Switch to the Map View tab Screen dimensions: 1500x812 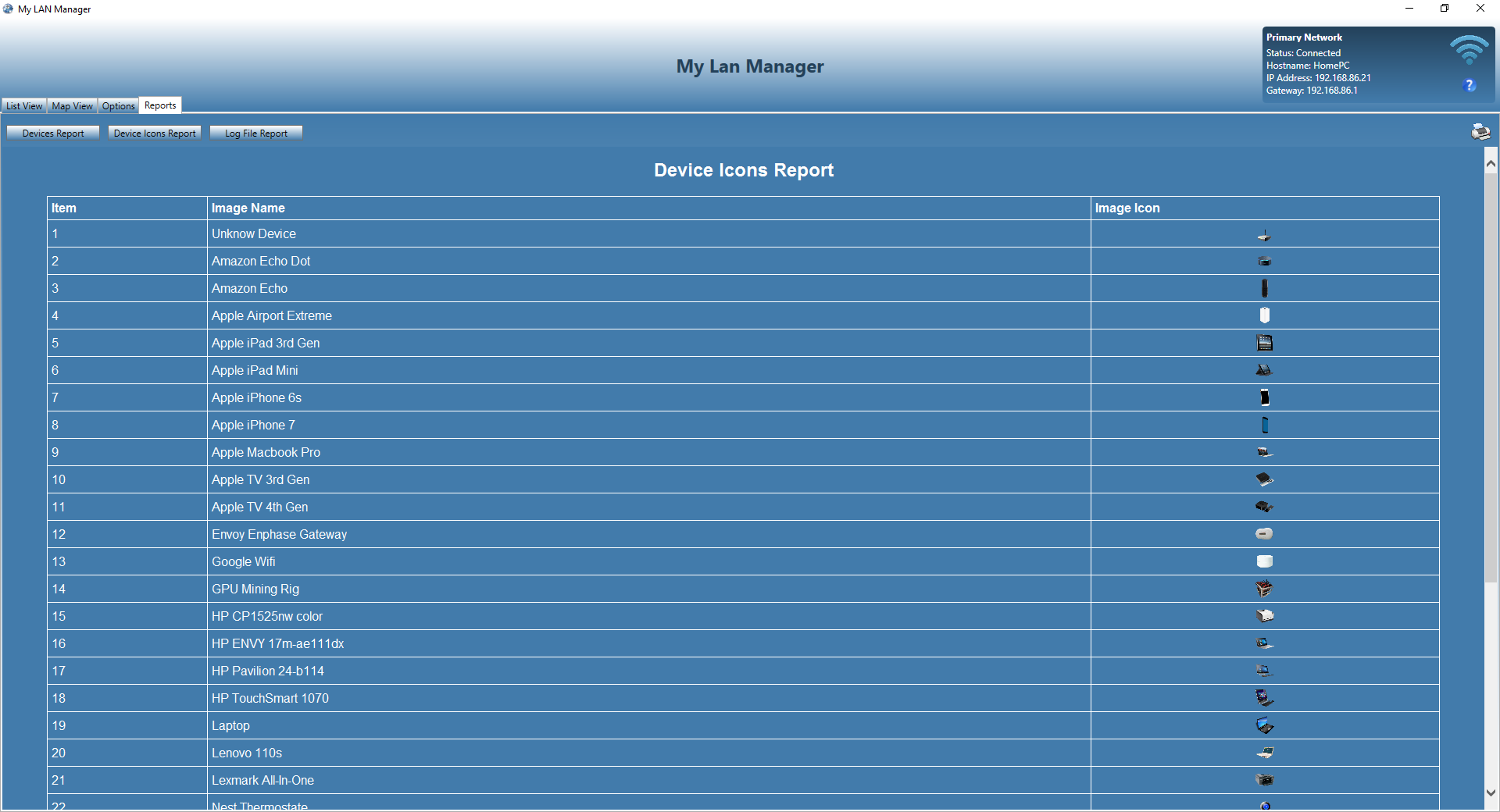click(x=72, y=106)
